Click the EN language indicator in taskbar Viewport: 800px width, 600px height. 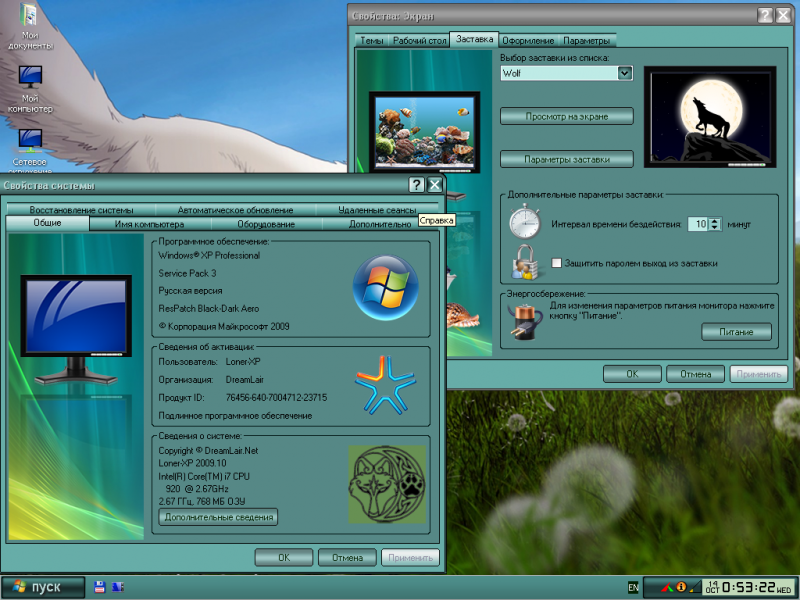[632, 587]
